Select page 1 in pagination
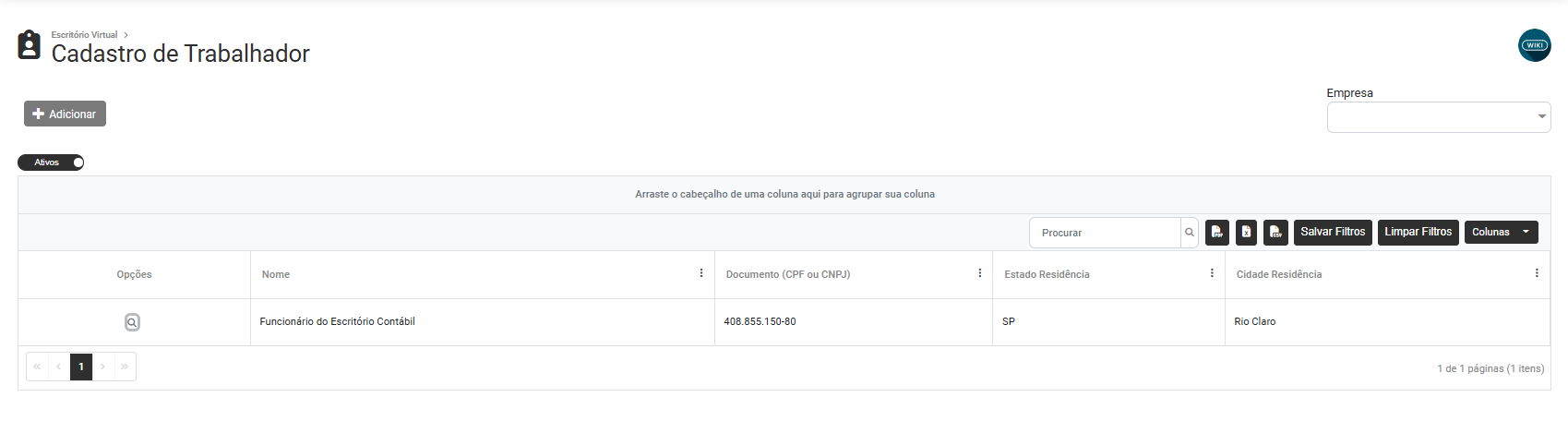Image resolution: width=1568 pixels, height=421 pixels. (x=81, y=367)
